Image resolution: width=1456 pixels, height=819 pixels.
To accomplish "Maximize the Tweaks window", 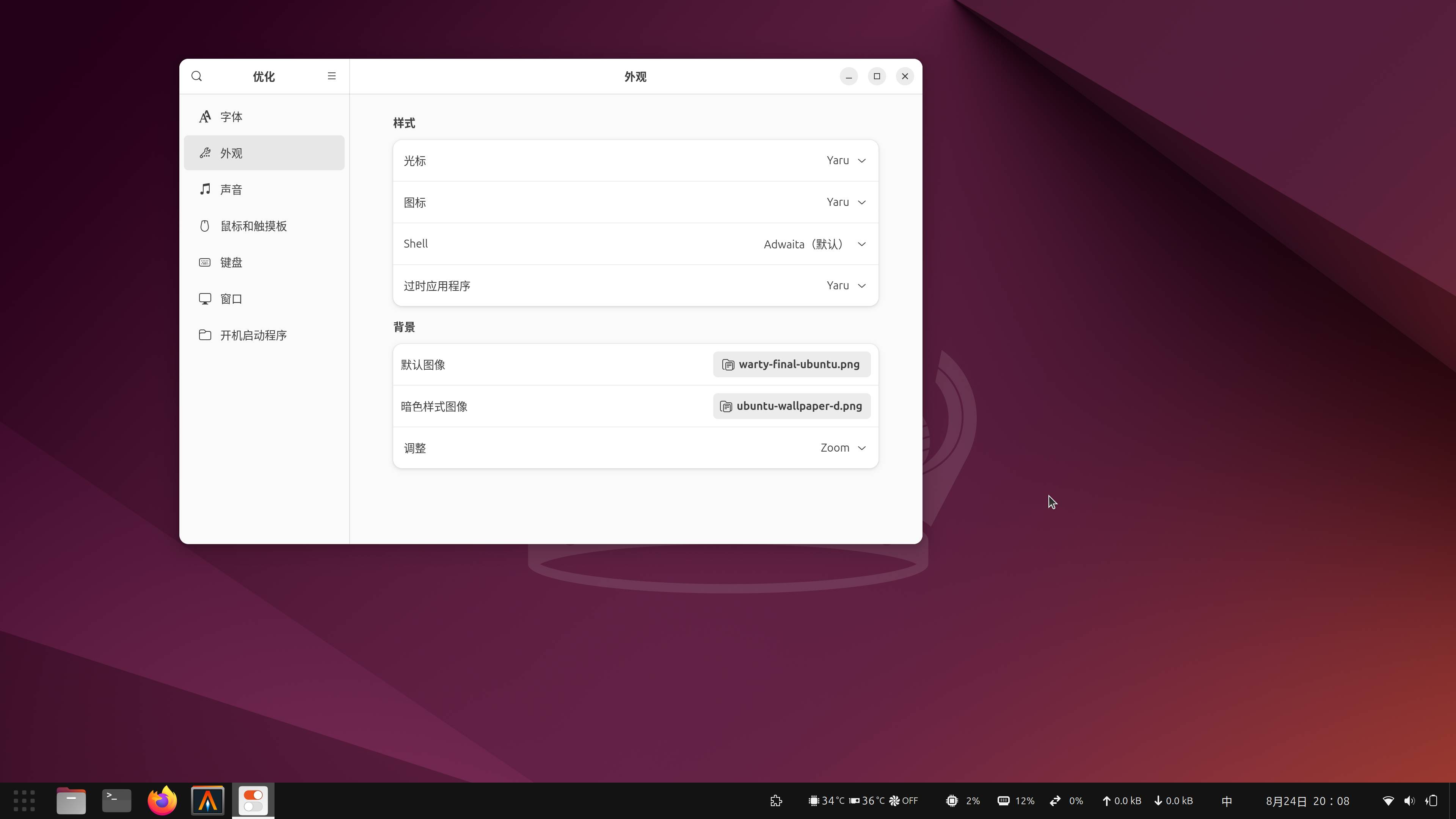I will click(877, 76).
